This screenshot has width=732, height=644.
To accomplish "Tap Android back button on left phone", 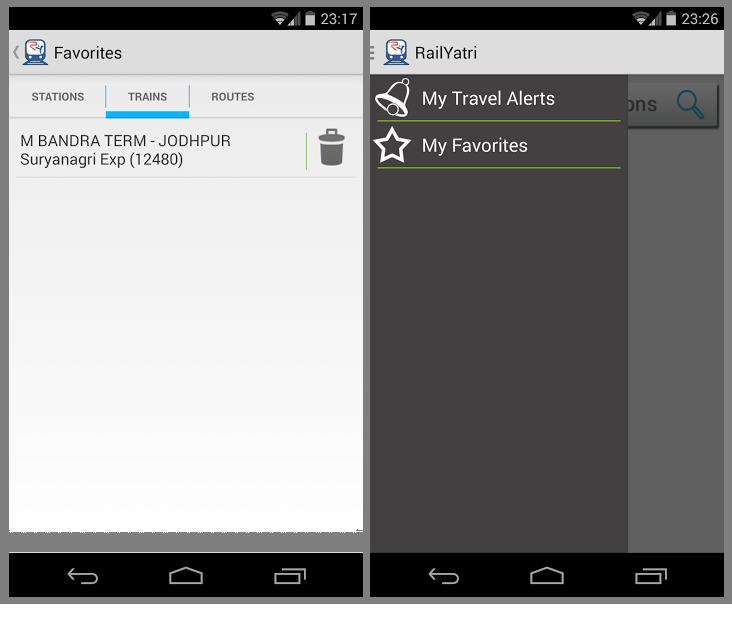I will [x=83, y=576].
